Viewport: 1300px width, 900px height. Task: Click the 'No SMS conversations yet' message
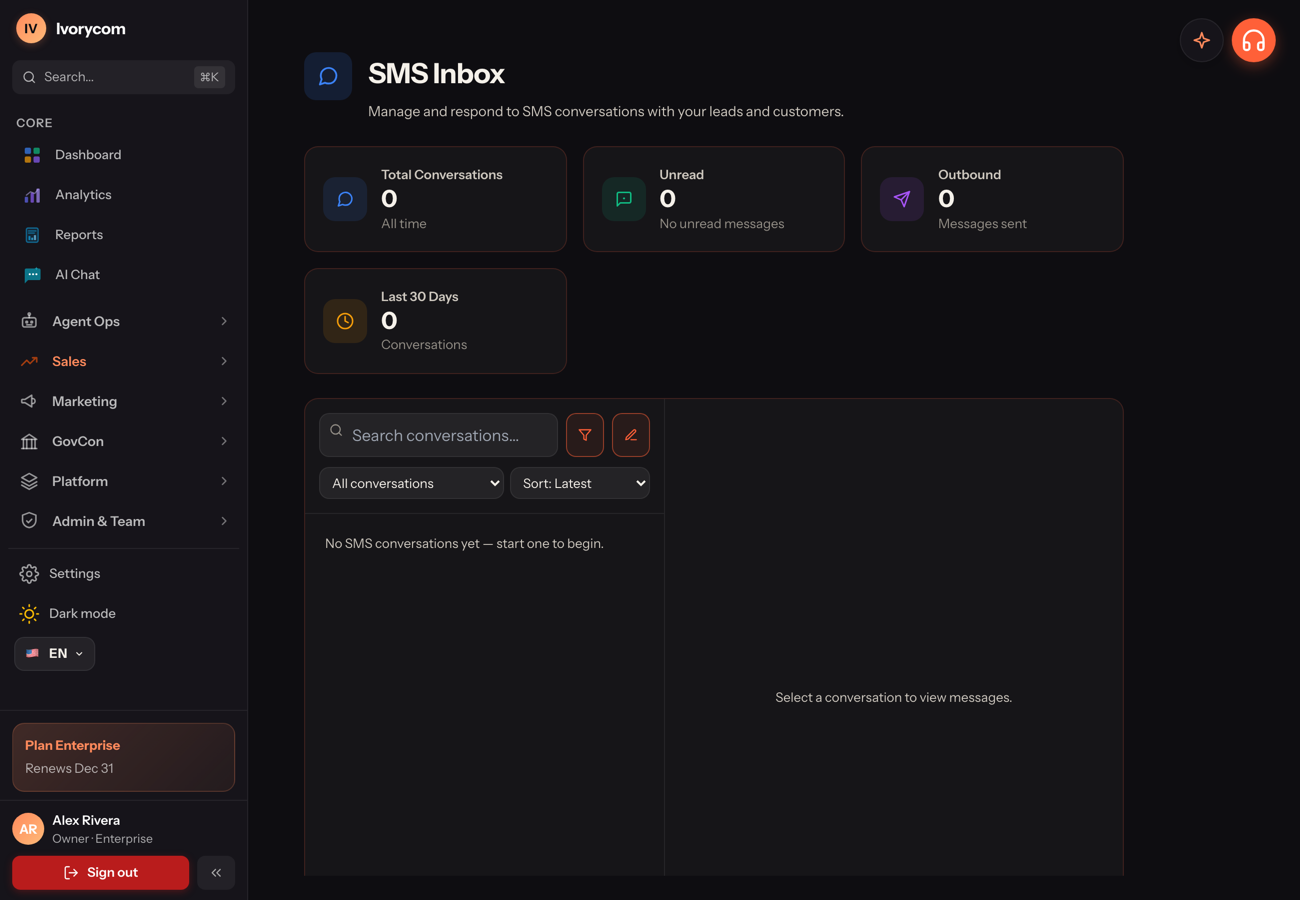tap(464, 544)
